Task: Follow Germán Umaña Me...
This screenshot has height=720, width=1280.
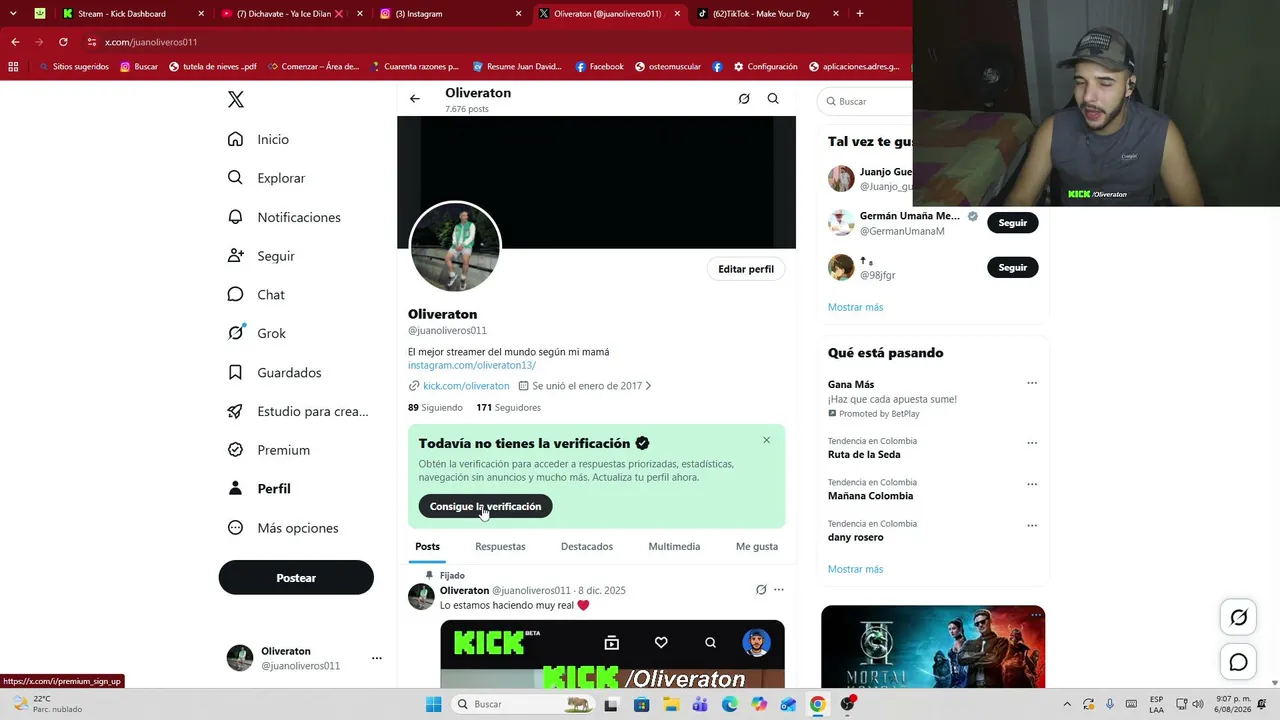Action: [1012, 223]
